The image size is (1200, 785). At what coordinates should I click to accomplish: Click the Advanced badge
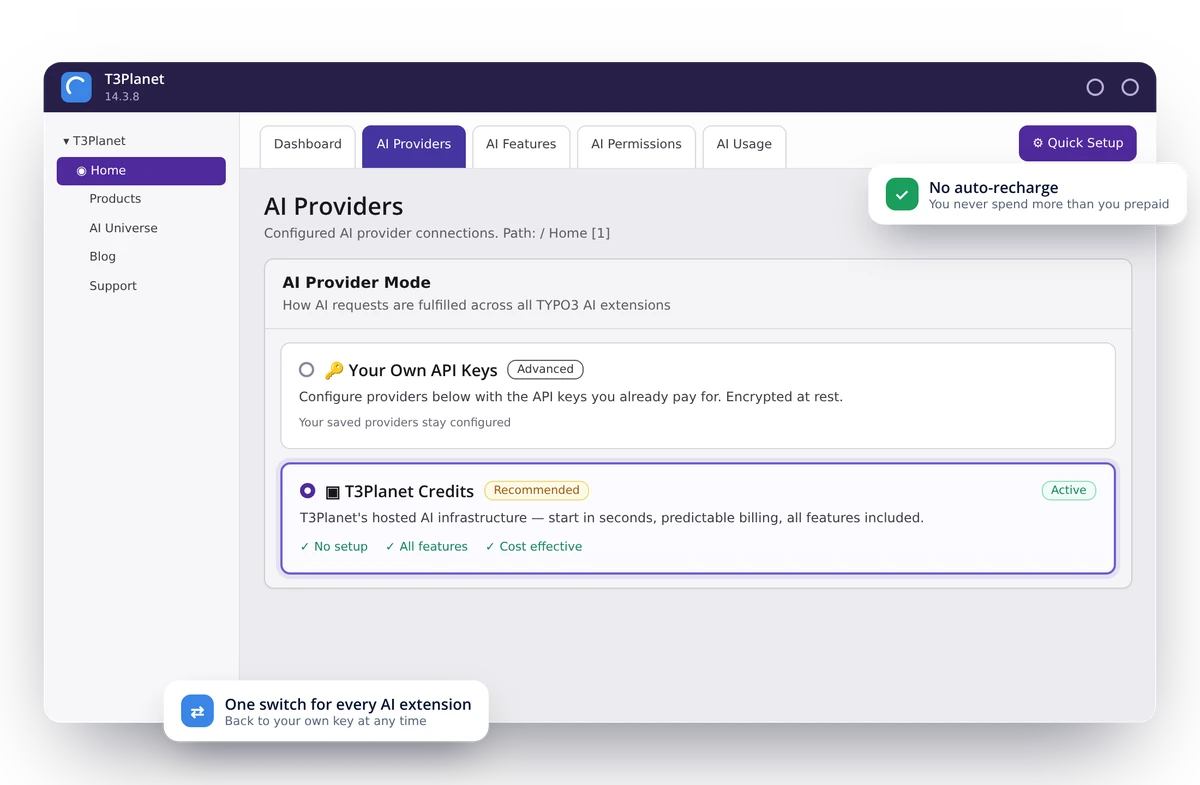(x=545, y=369)
